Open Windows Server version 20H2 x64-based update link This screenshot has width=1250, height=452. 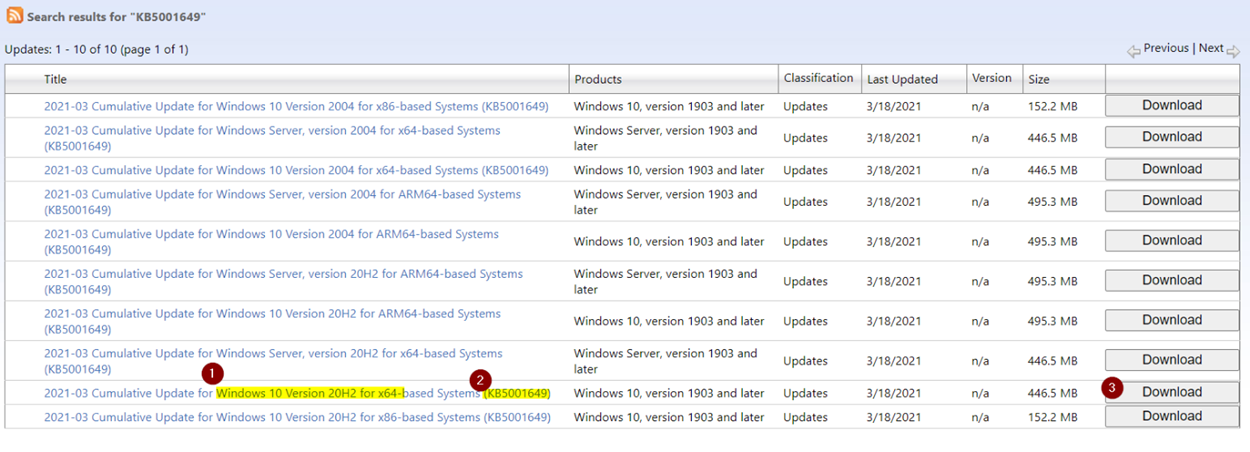pos(273,361)
